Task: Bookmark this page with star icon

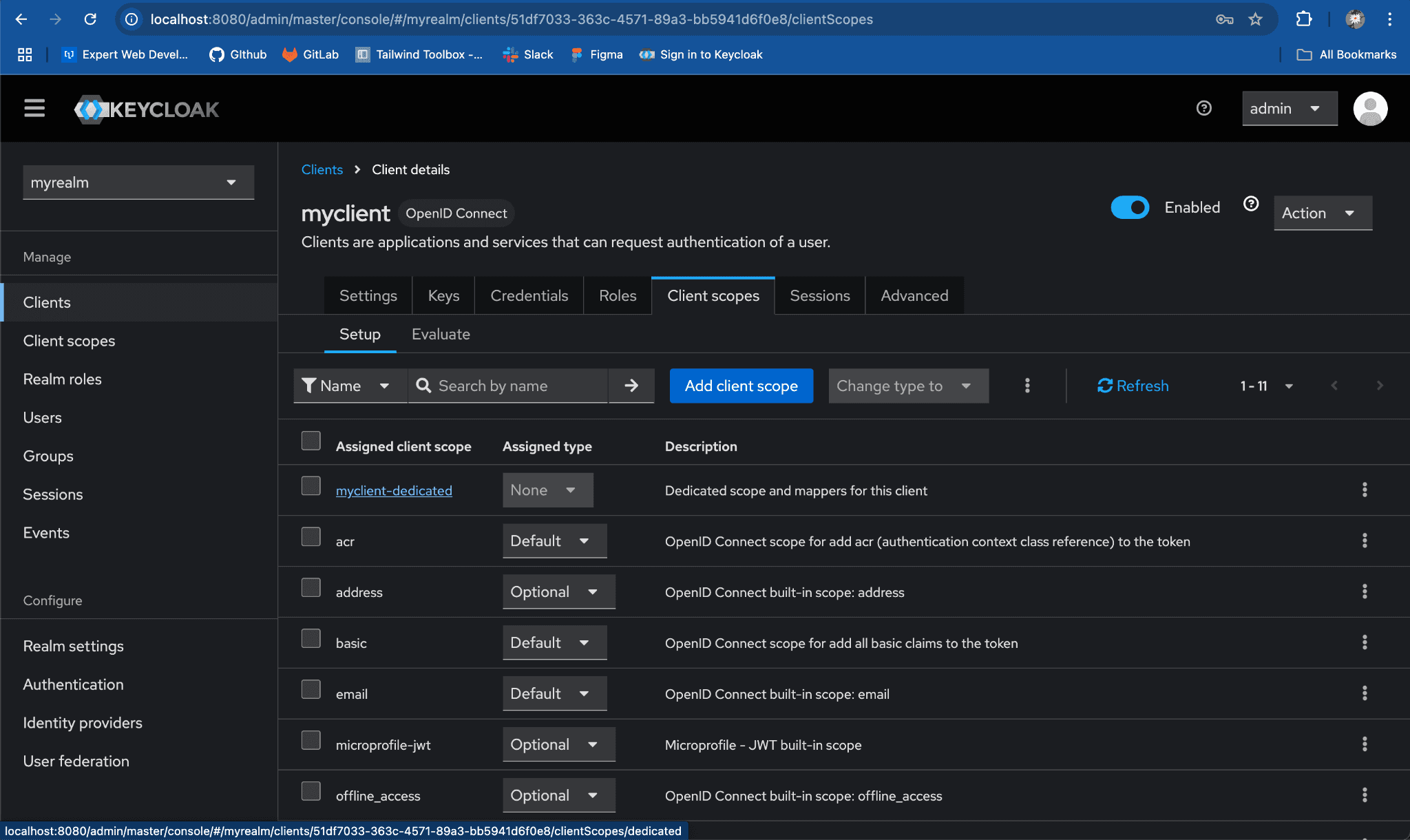Action: click(1256, 19)
